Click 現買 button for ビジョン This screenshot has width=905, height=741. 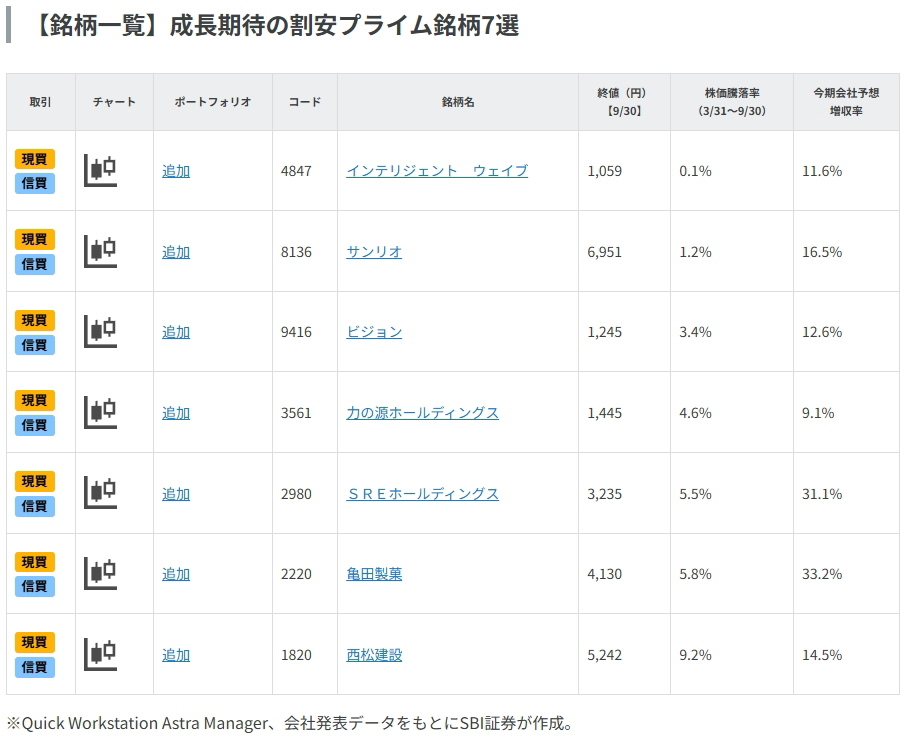(x=35, y=320)
